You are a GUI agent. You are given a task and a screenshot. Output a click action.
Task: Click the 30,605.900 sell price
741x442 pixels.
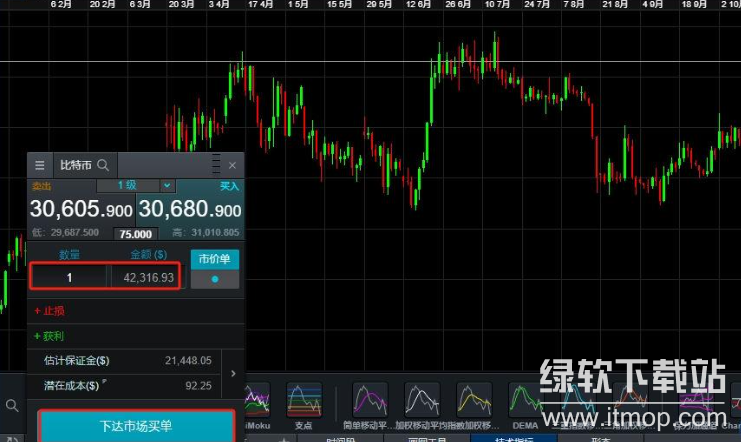[x=80, y=210]
